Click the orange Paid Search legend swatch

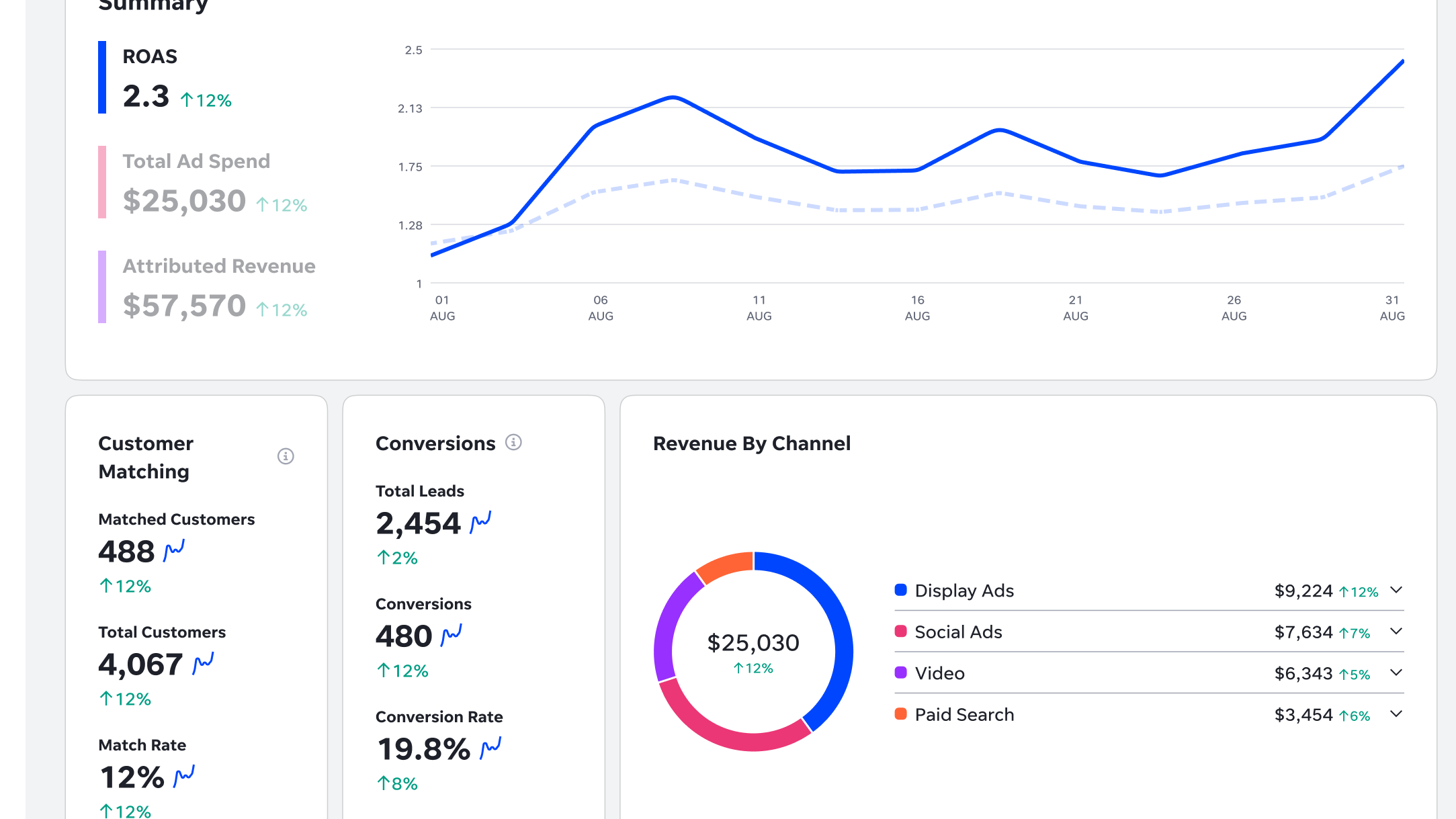click(x=901, y=714)
